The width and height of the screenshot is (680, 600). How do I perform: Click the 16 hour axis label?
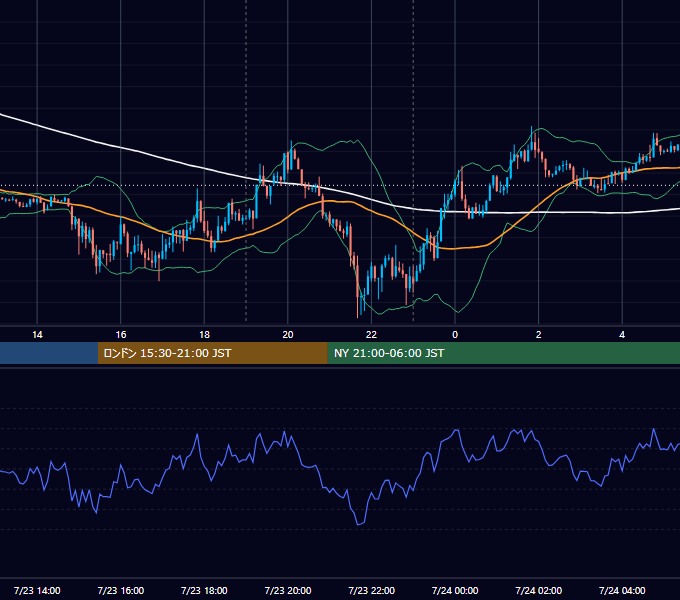tap(121, 335)
